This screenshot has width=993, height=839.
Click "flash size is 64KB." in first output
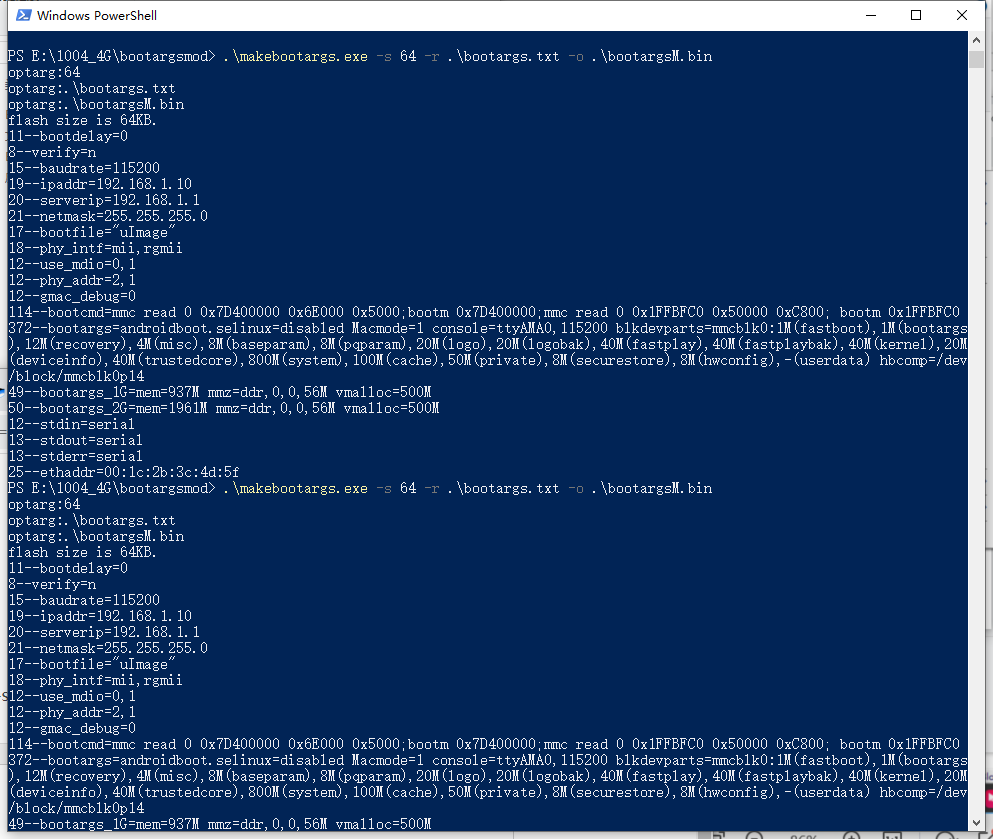[x=82, y=120]
